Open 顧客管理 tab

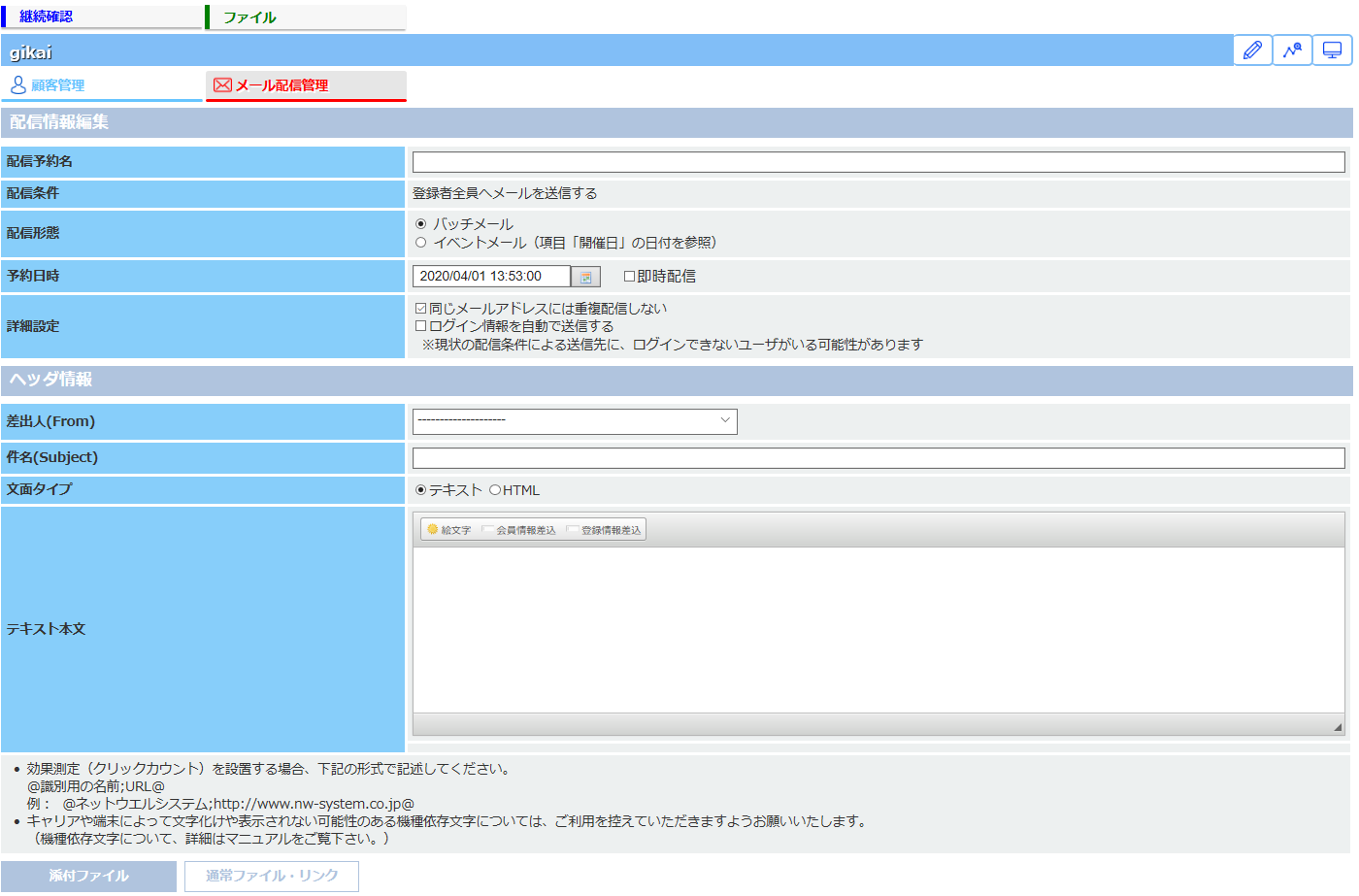point(102,85)
